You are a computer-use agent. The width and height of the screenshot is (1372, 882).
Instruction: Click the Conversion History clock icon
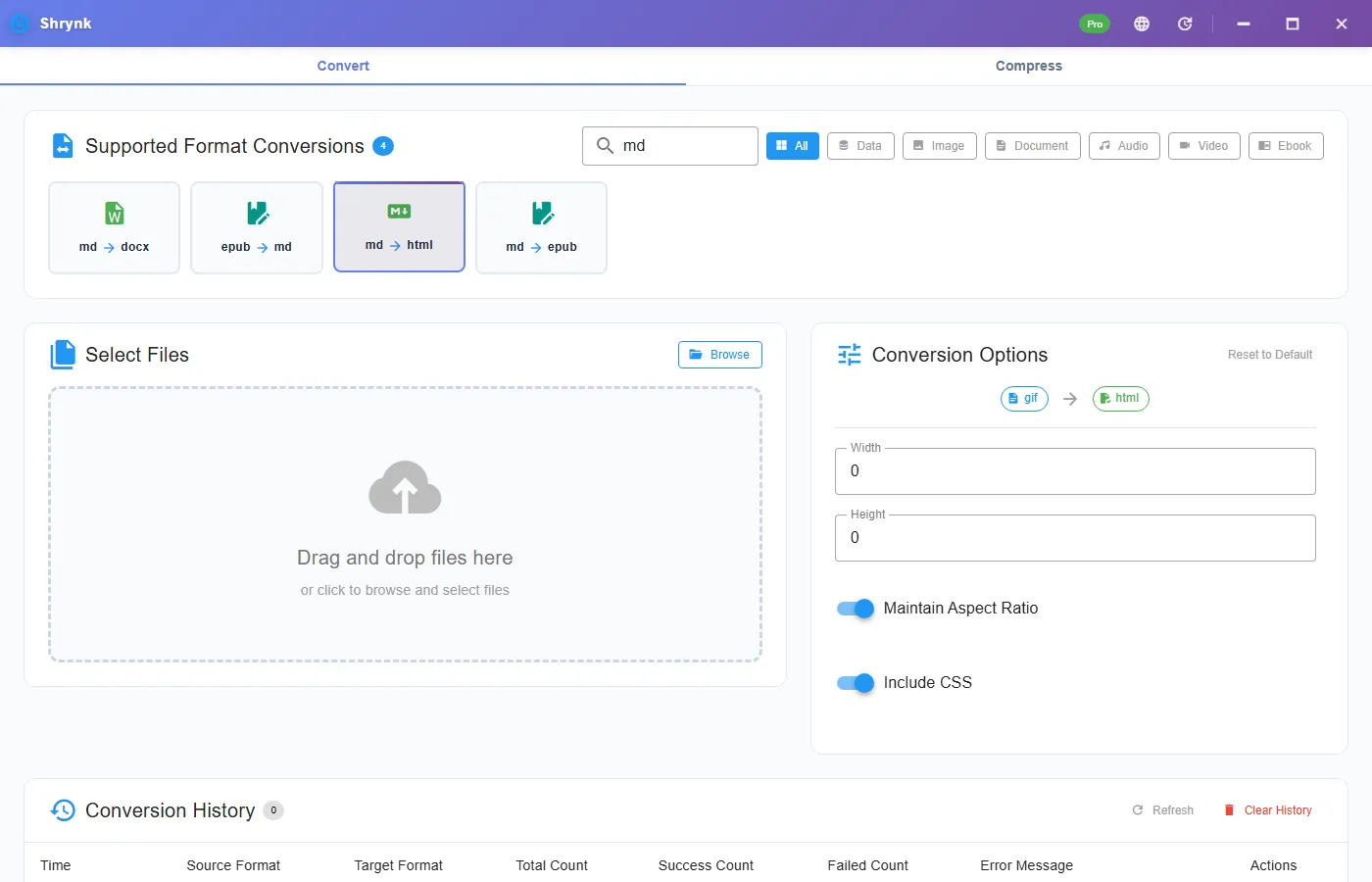point(63,810)
